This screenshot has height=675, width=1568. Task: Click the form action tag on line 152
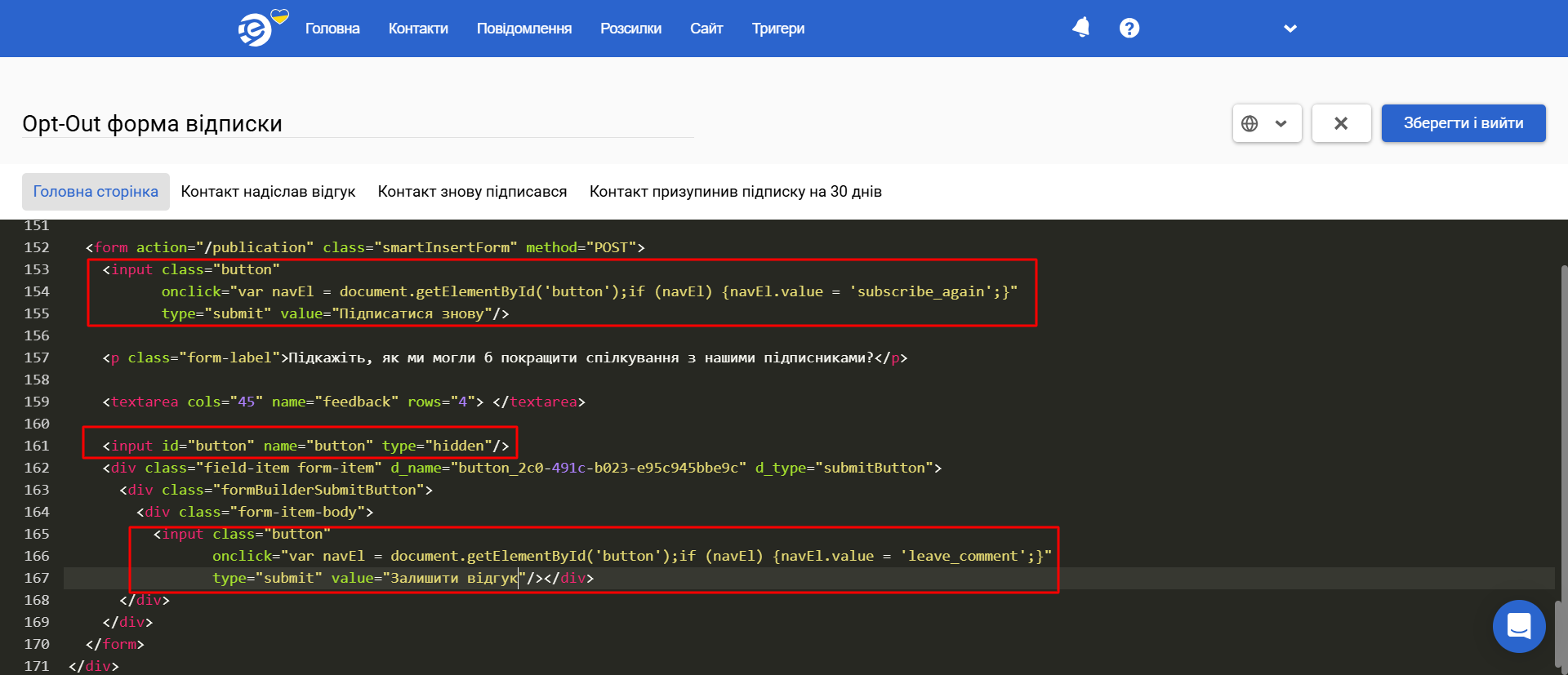(x=365, y=247)
